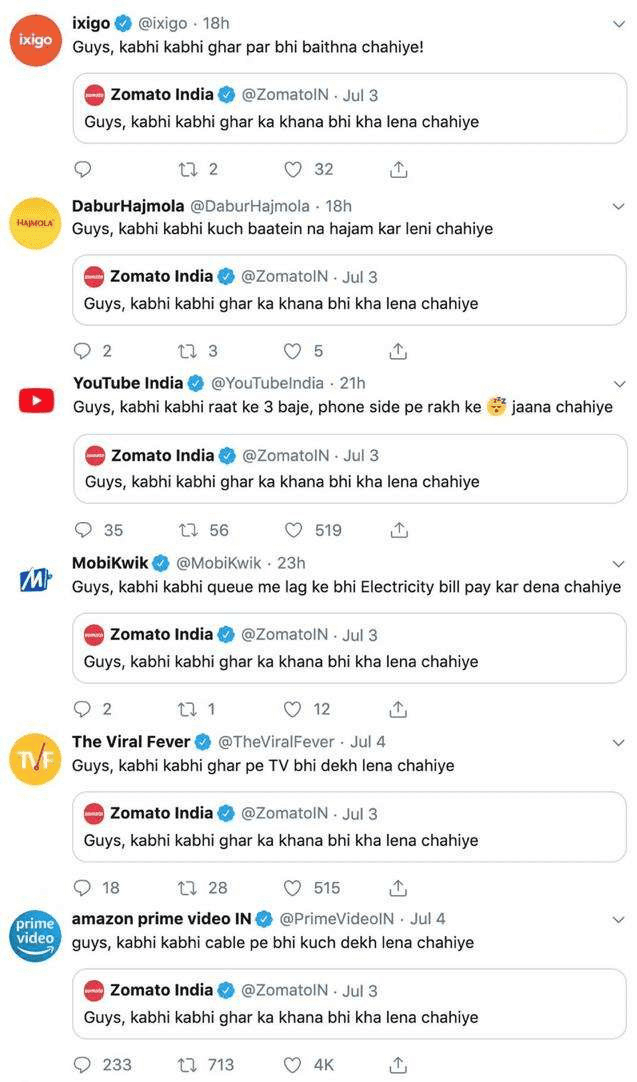Open the dropdown on ixigo's tweet
This screenshot has height=1082, width=637.
[617, 24]
